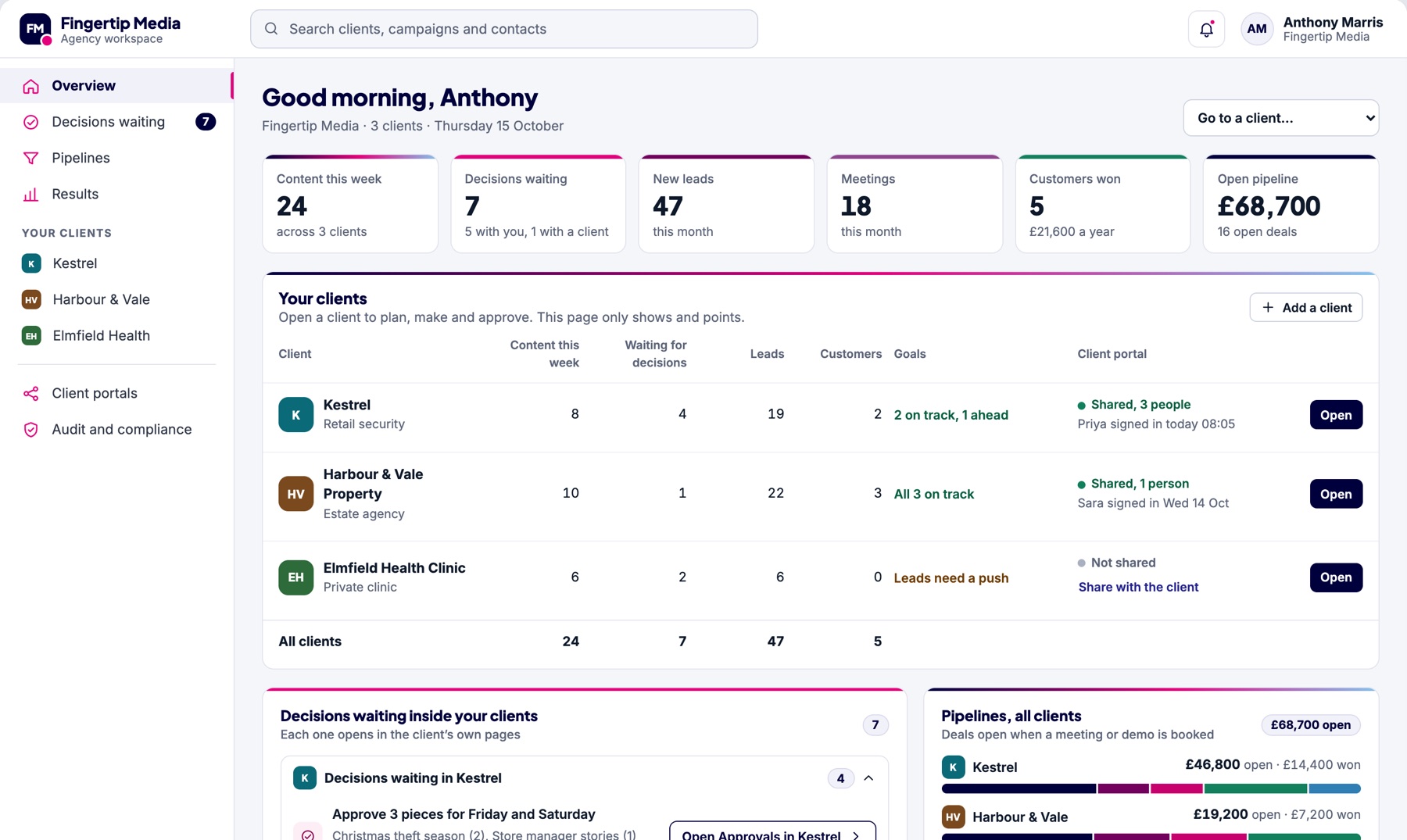The image size is (1407, 840).
Task: Click the Kestrel pipeline progress bar
Action: (1151, 789)
